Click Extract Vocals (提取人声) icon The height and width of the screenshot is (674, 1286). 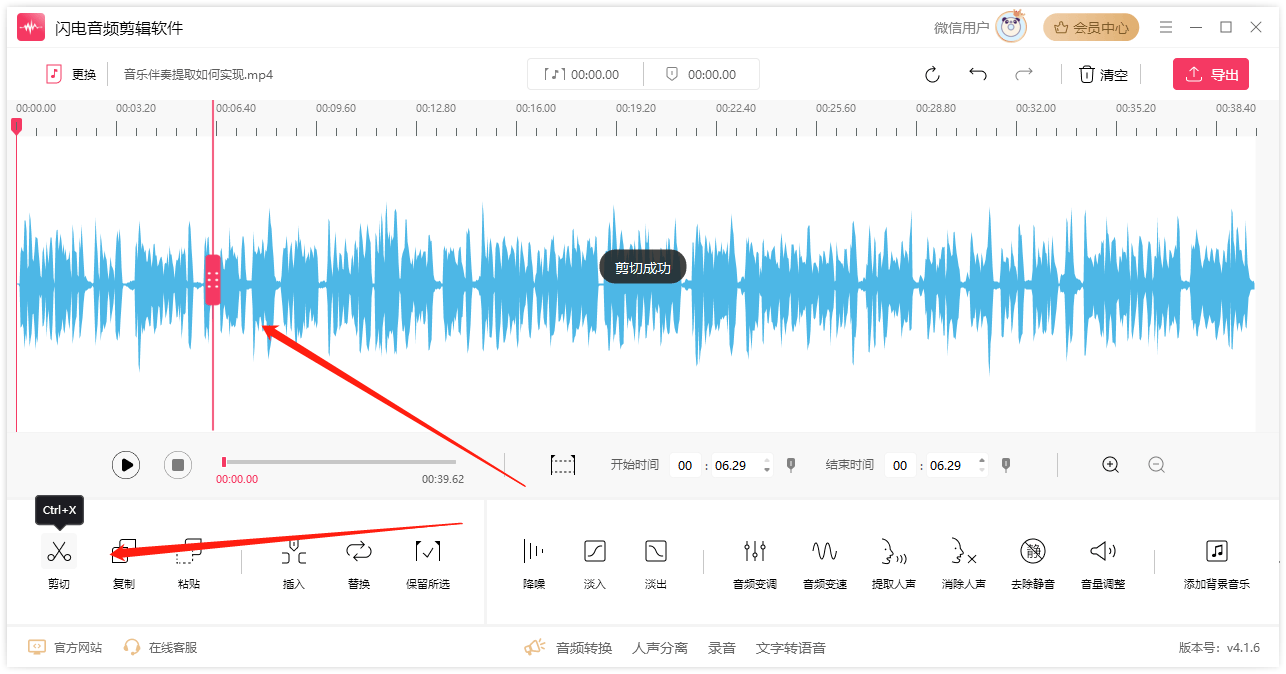894,551
